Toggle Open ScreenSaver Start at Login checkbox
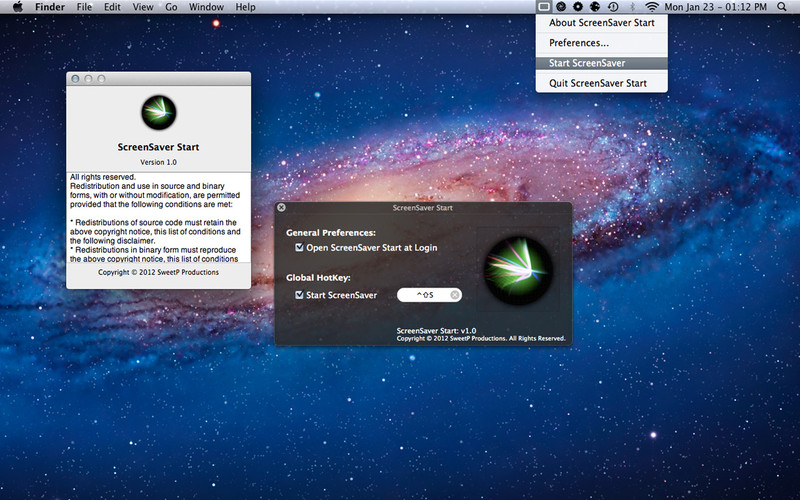Screen dimensions: 800x500 [x=299, y=247]
